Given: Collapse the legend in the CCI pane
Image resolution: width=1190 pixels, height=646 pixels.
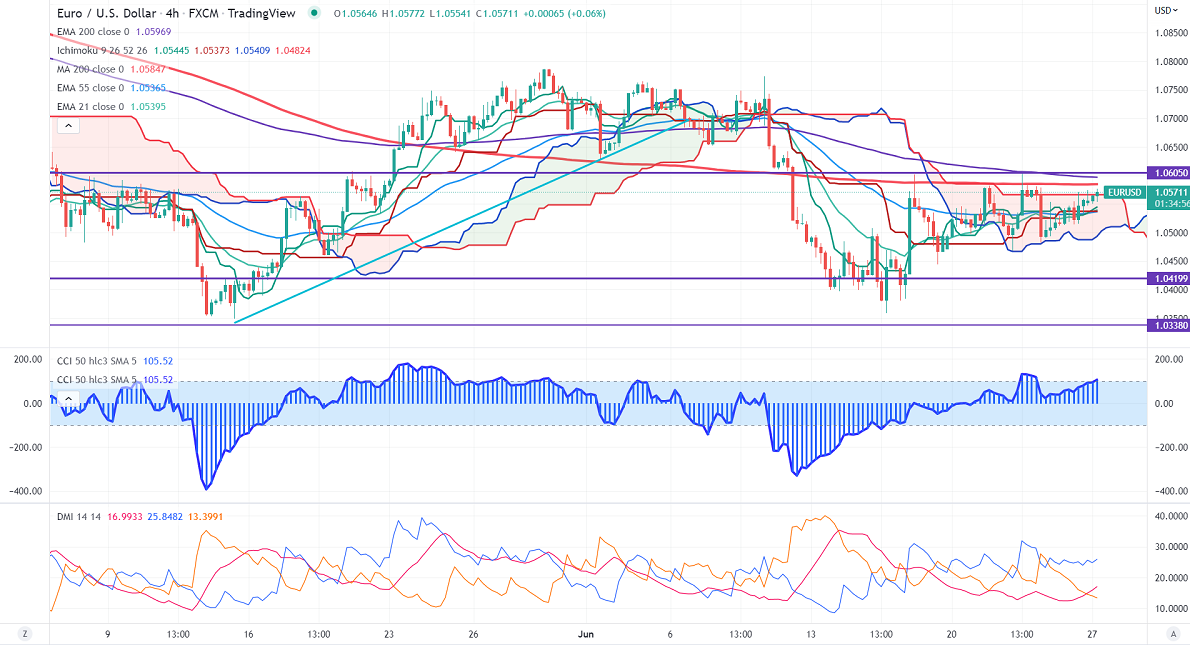Looking at the screenshot, I should click(68, 398).
